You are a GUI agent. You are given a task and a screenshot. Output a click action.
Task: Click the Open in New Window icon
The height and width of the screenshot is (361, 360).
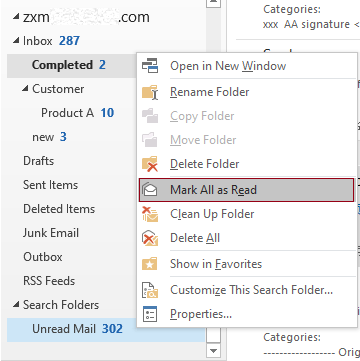(150, 66)
